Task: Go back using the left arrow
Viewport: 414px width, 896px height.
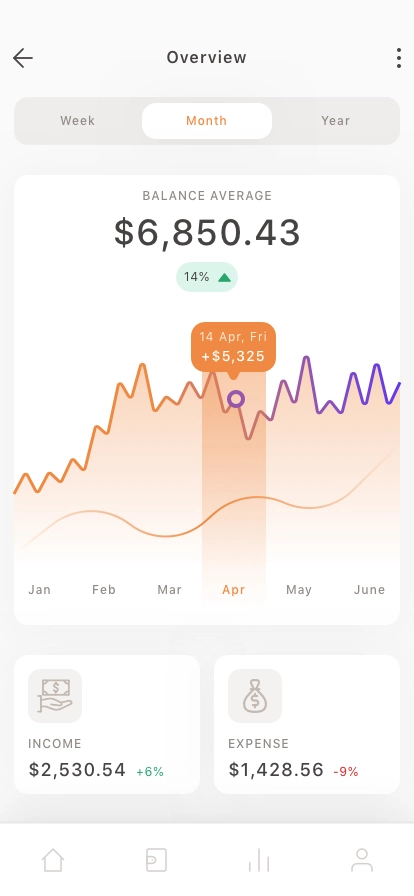Action: (x=23, y=58)
